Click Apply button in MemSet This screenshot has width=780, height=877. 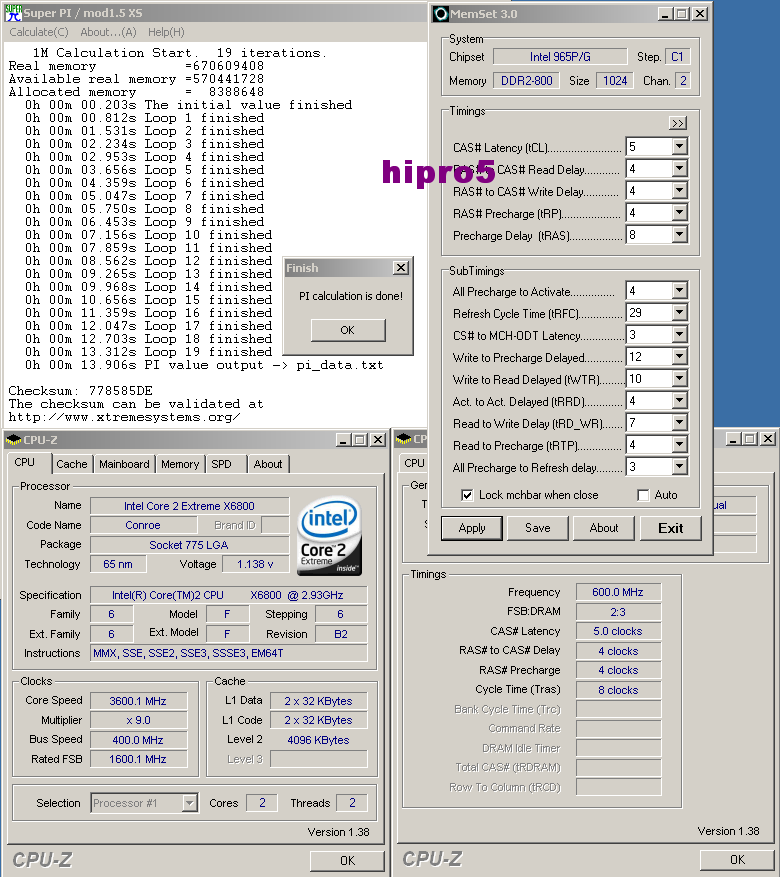(x=472, y=528)
